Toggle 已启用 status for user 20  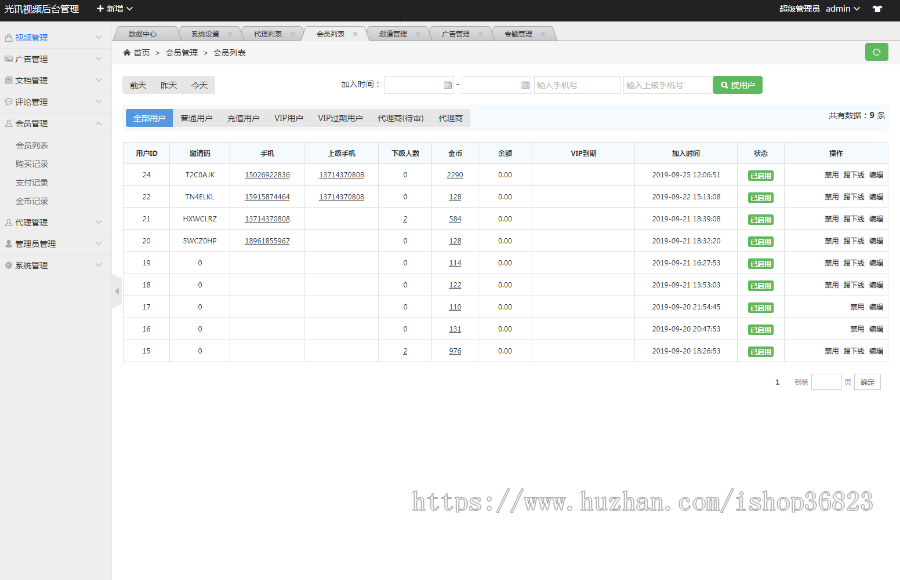click(761, 242)
